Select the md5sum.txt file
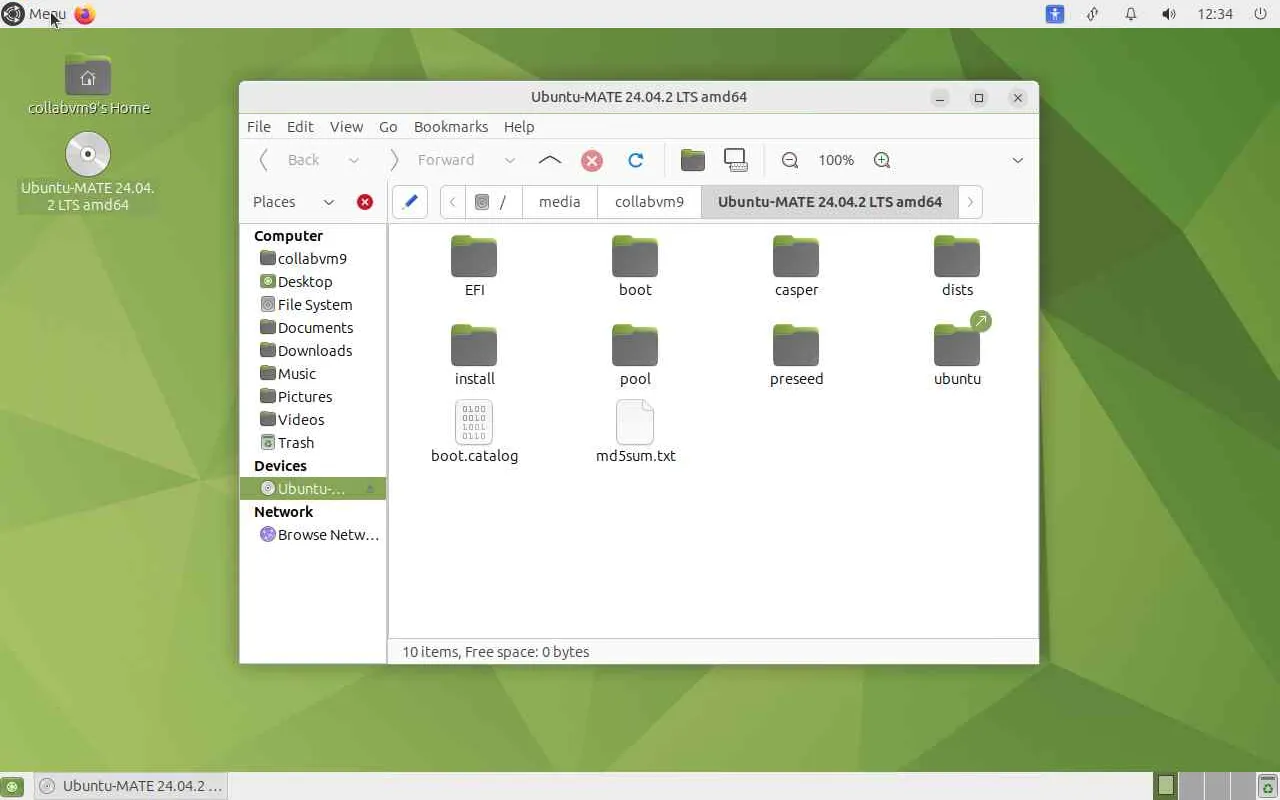Image resolution: width=1280 pixels, height=800 pixels. pos(635,432)
